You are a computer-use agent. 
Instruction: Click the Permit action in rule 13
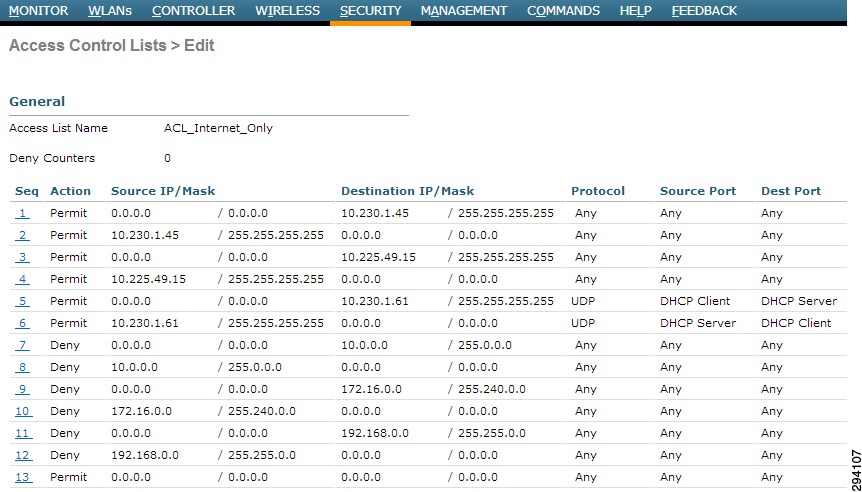pyautogui.click(x=69, y=477)
